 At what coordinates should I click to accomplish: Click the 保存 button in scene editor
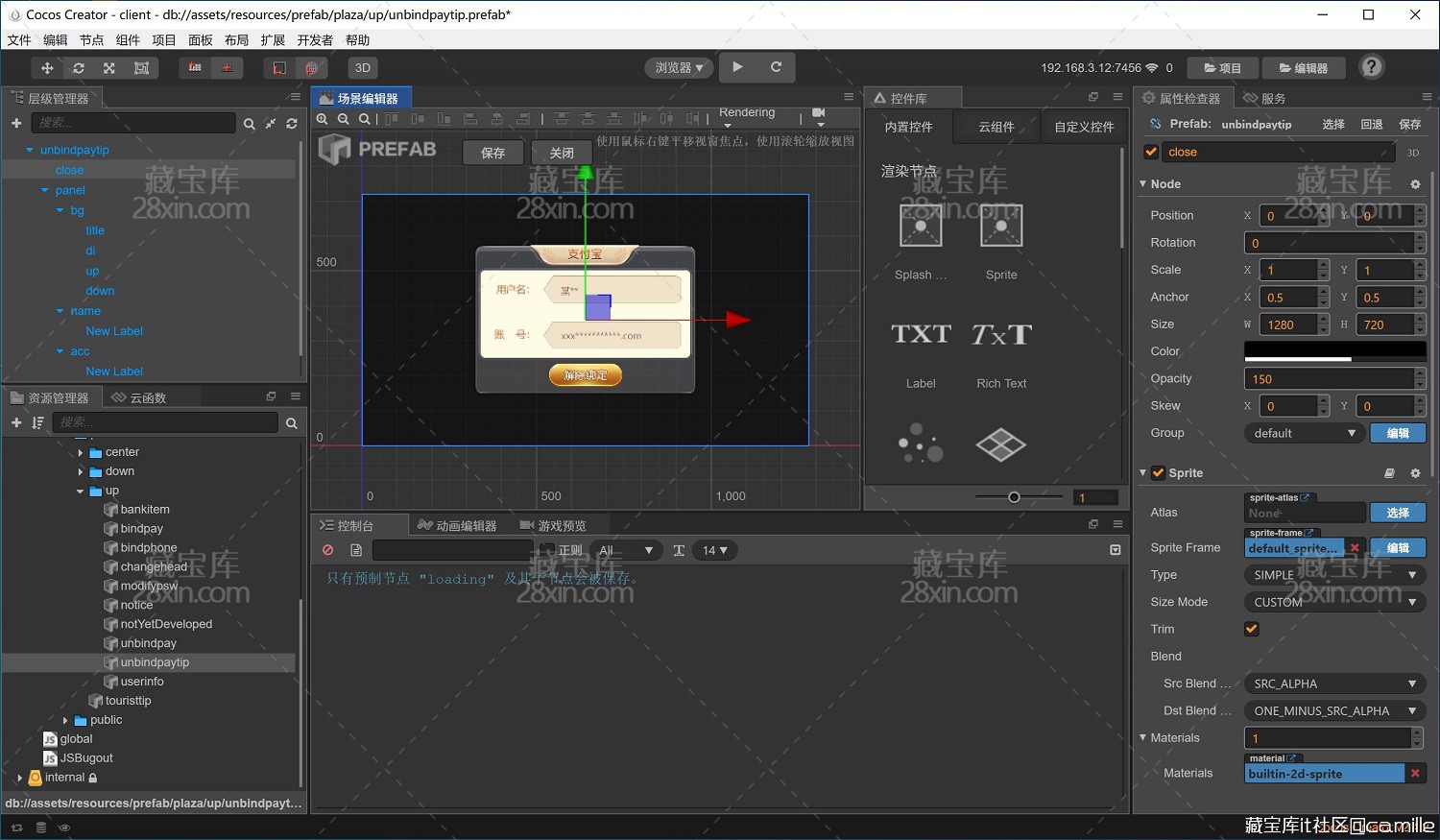coord(493,153)
